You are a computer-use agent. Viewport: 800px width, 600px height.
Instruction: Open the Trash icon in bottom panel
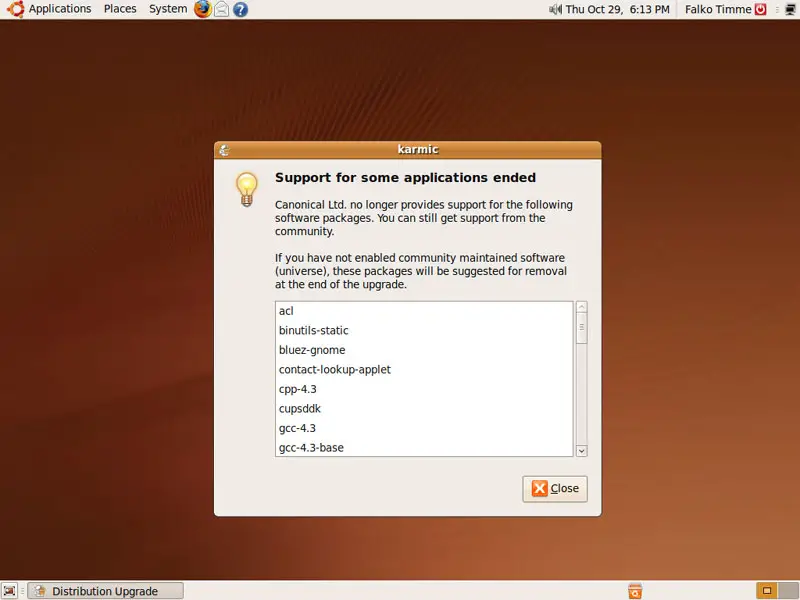[635, 591]
